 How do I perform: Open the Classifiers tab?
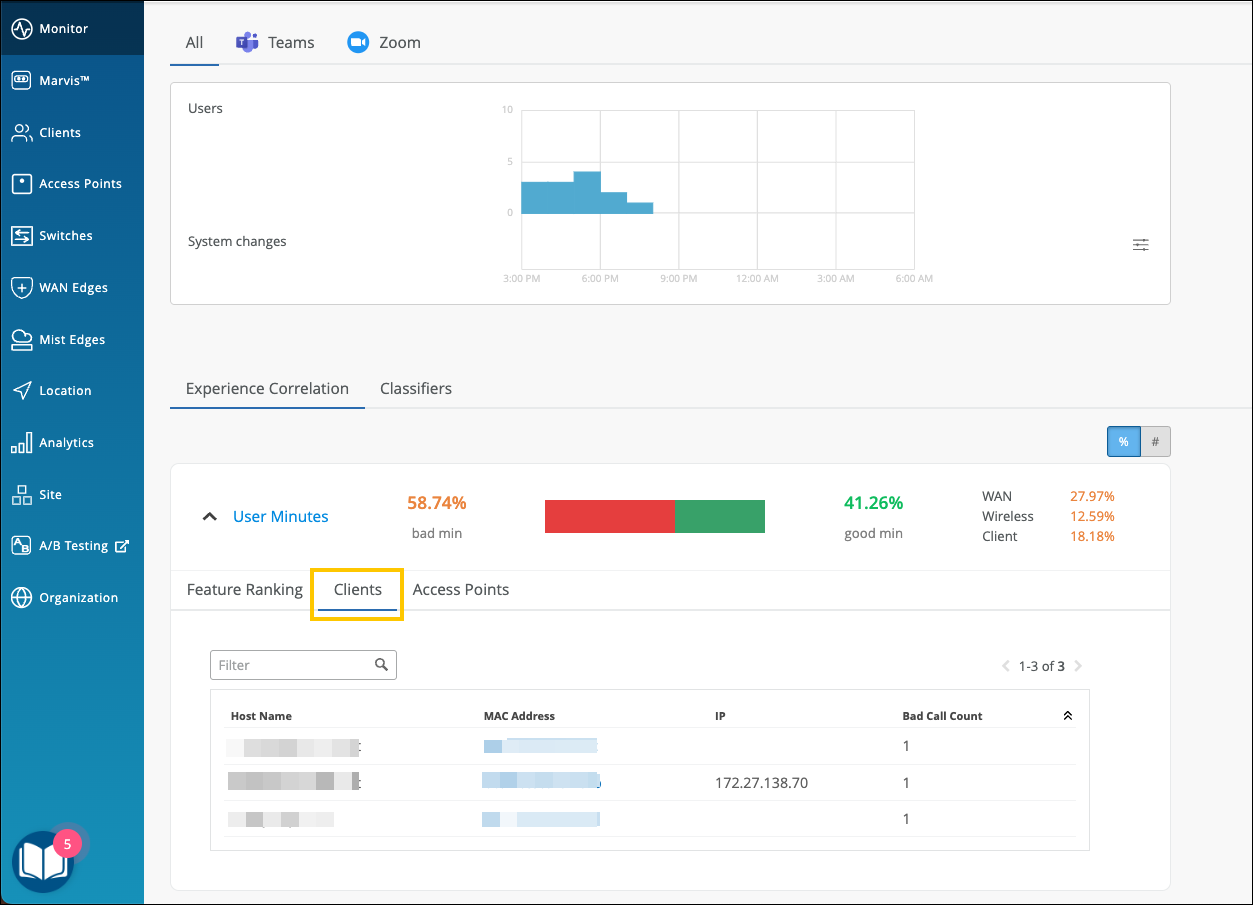click(416, 389)
